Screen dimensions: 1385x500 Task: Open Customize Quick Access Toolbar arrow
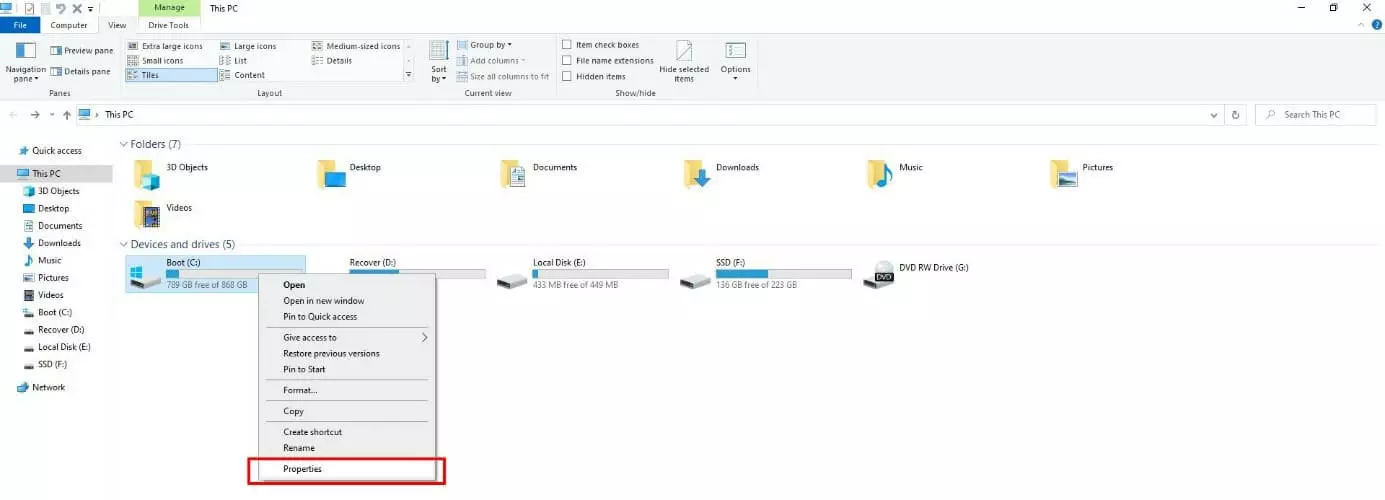(90, 8)
